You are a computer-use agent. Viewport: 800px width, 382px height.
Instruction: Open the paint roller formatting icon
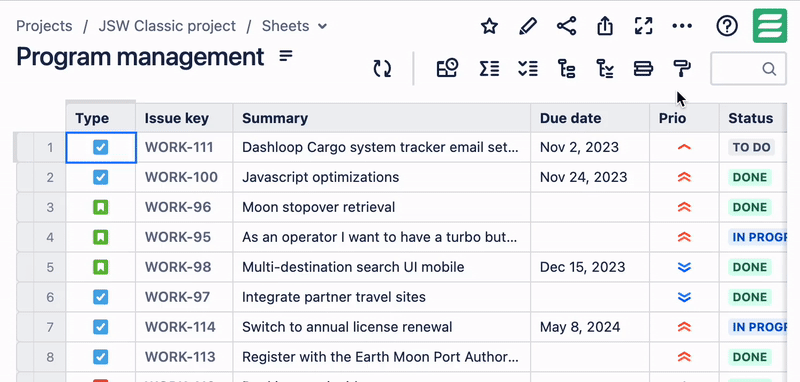682,68
